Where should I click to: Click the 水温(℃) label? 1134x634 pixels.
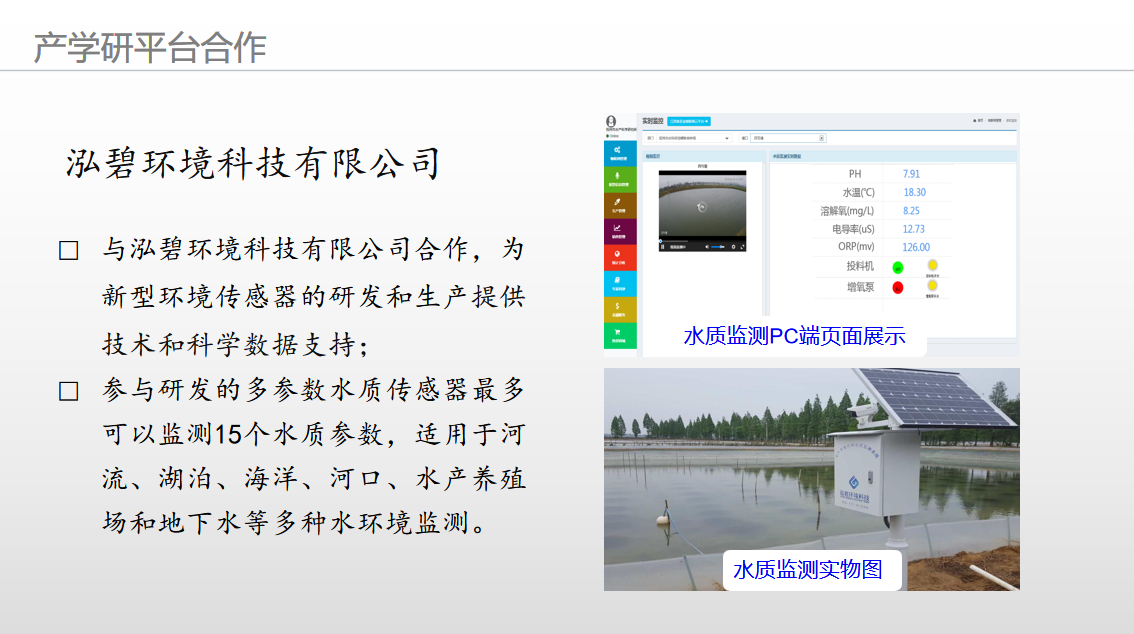point(858,192)
